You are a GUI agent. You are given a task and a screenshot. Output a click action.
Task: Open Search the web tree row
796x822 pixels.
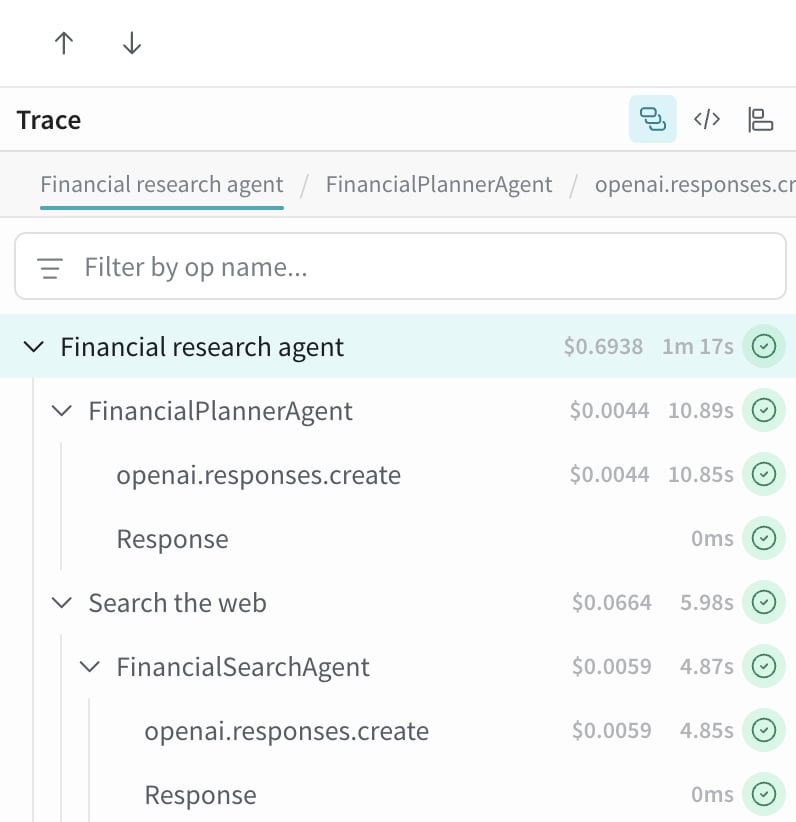(398, 602)
